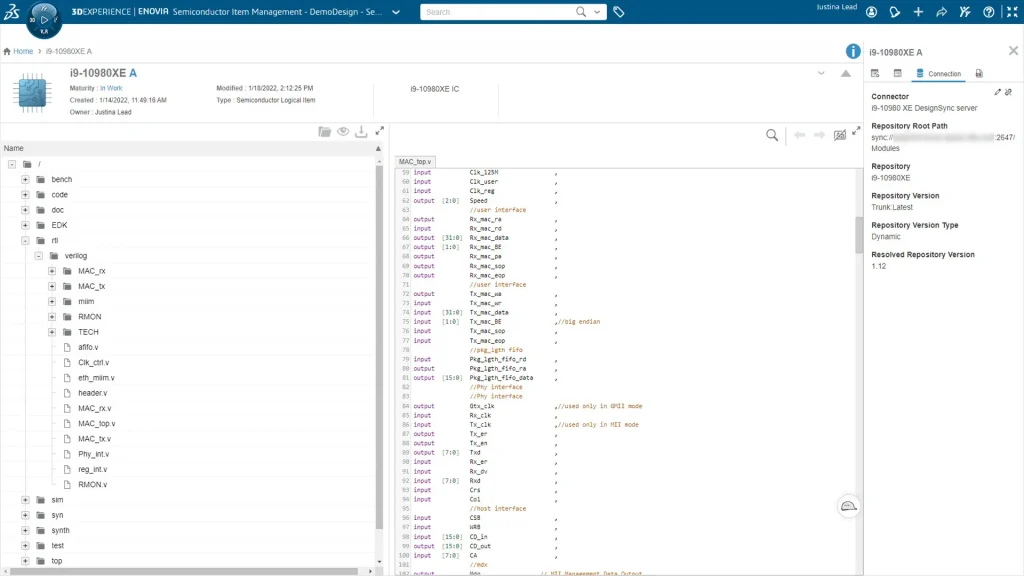This screenshot has height=576, width=1024.
Task: Click the floating assistant icon in code viewer
Action: (x=848, y=506)
